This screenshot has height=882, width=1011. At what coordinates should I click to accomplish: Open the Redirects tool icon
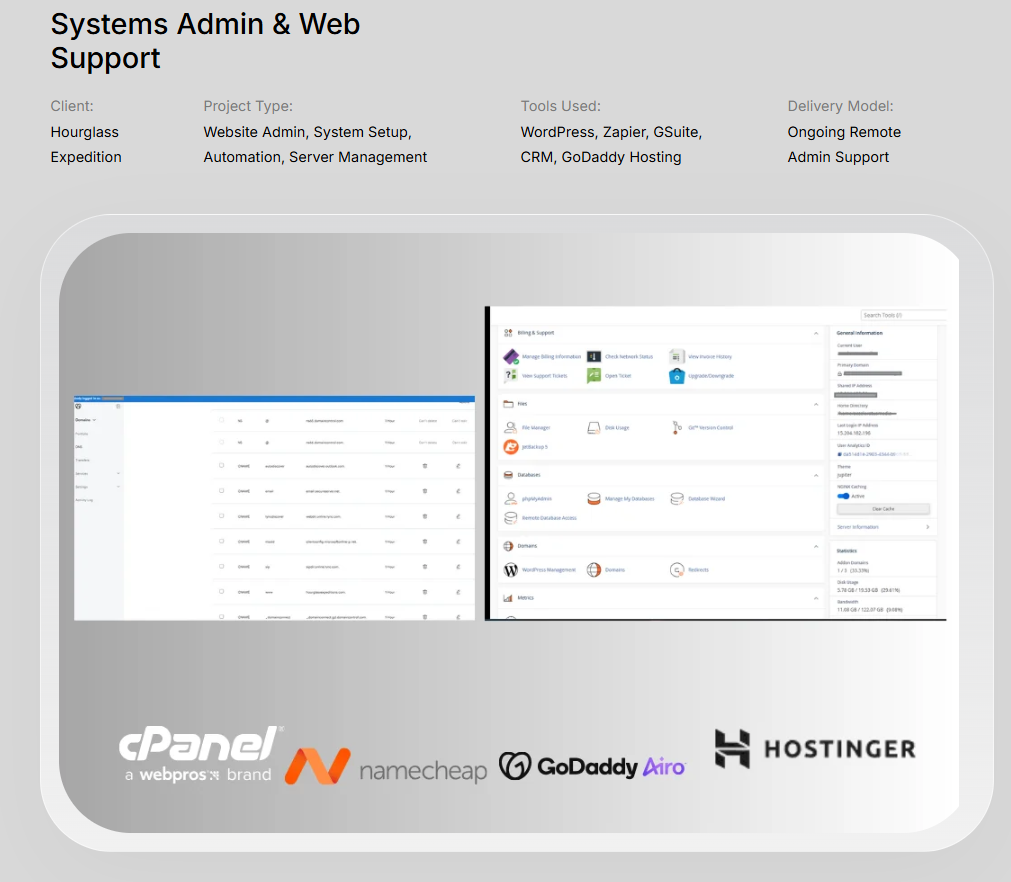(676, 570)
